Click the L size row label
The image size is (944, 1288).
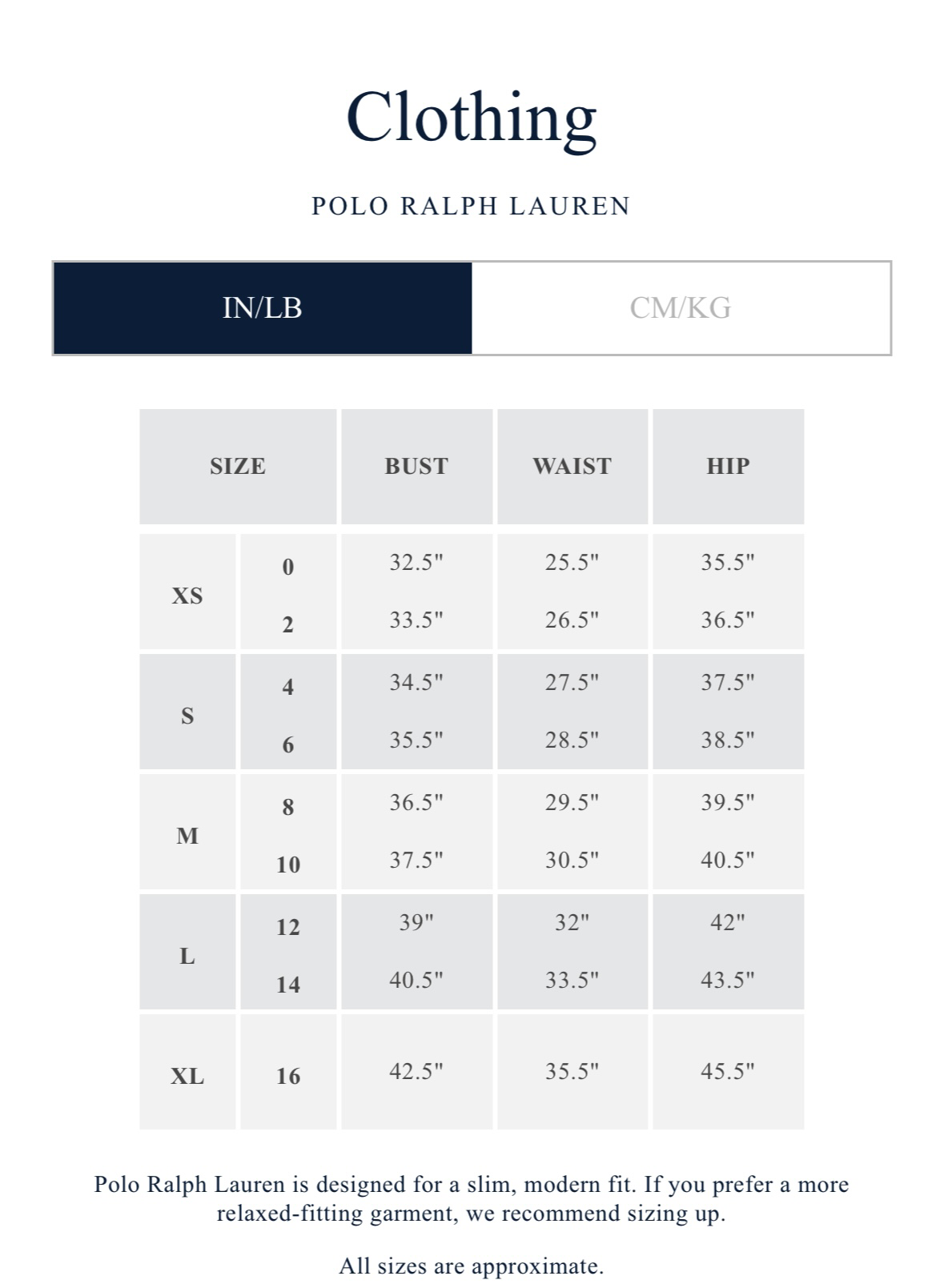pos(187,957)
